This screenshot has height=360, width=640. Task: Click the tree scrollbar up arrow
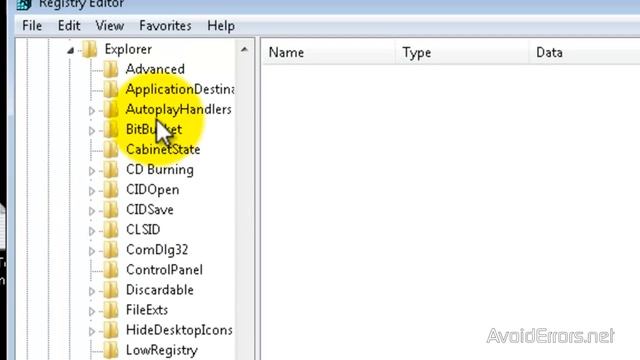point(244,50)
